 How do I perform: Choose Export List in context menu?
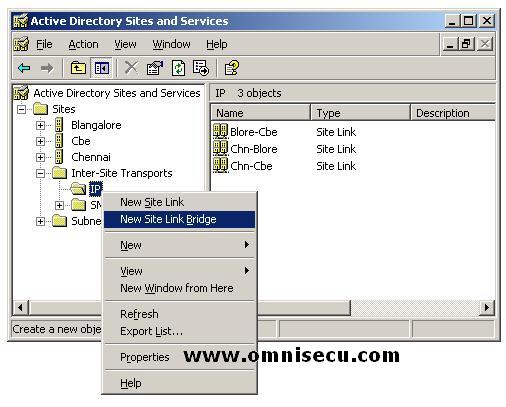(x=180, y=331)
